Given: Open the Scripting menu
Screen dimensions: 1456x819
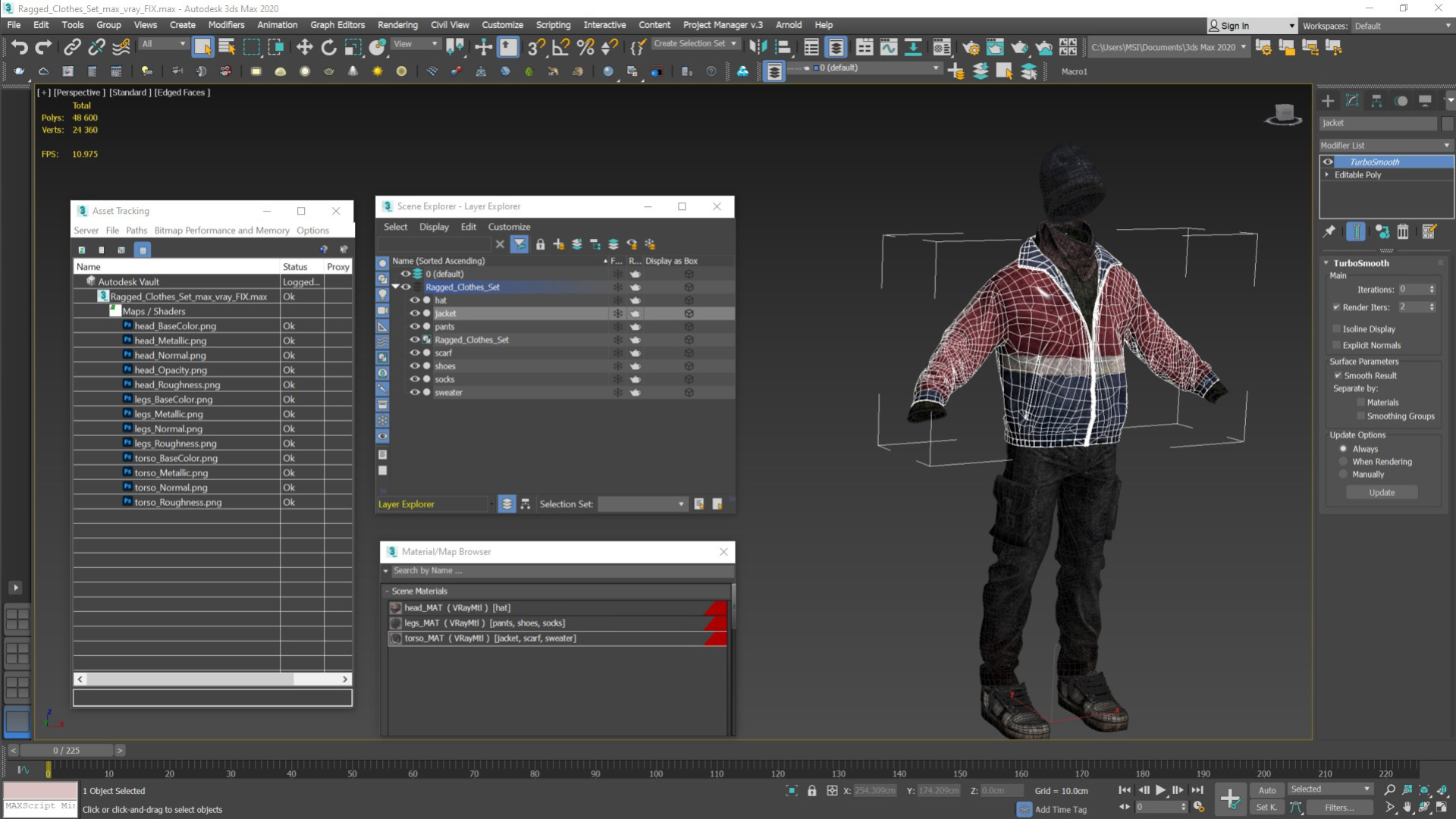Looking at the screenshot, I should pyautogui.click(x=553, y=25).
